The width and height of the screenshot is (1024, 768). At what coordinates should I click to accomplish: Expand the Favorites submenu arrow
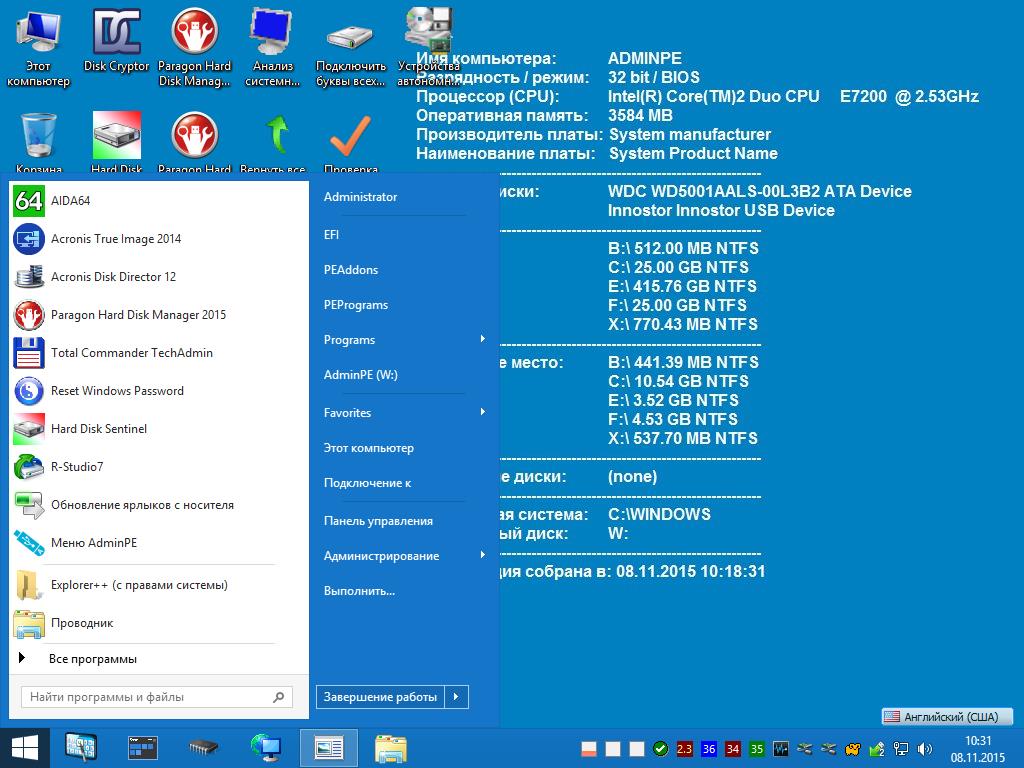tap(483, 412)
